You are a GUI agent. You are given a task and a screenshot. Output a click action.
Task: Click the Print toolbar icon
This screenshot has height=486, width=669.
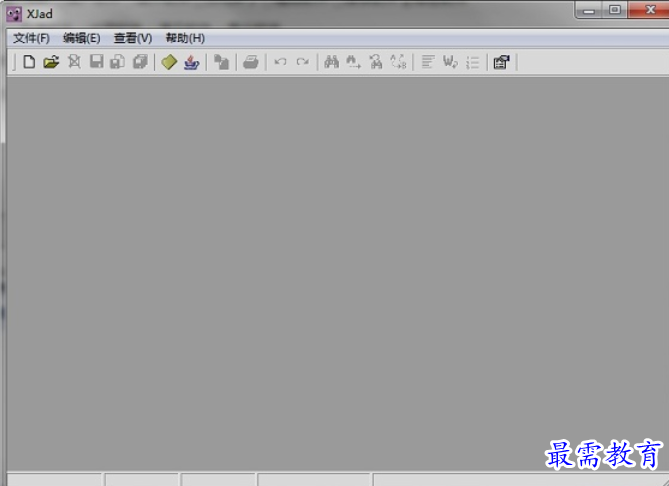251,62
